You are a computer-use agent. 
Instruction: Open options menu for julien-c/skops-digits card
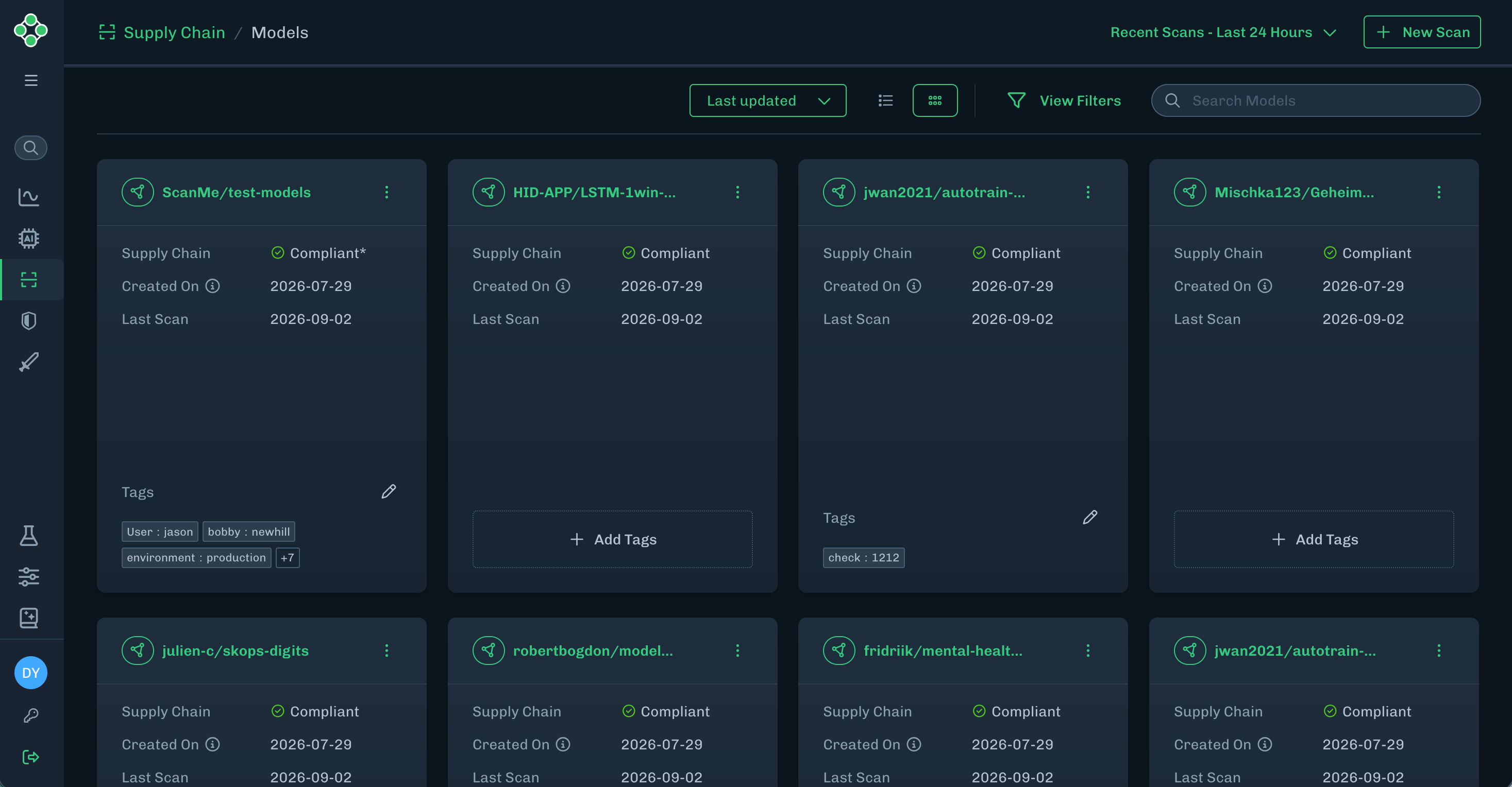point(387,651)
